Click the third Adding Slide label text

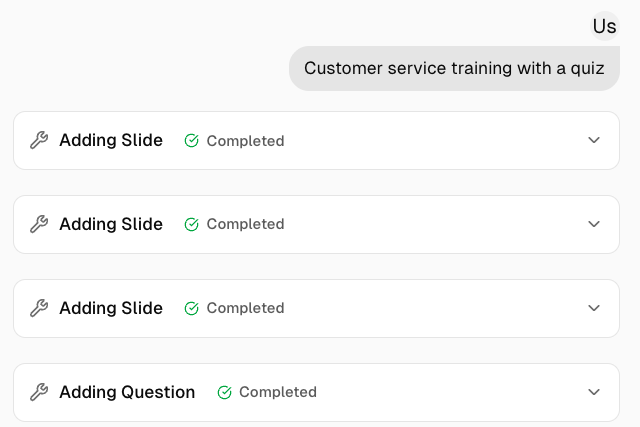[110, 309]
